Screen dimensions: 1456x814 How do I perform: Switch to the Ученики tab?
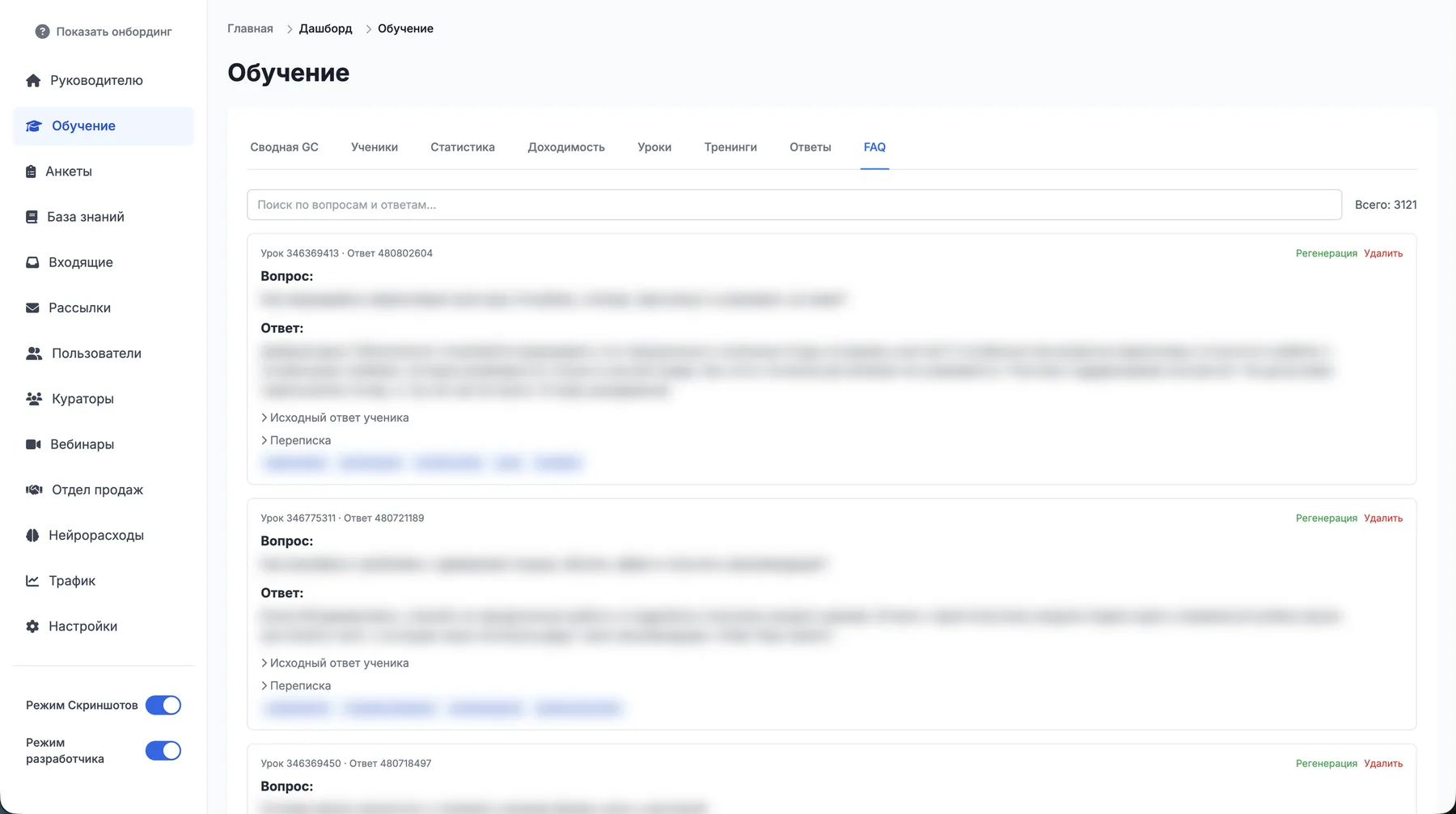tap(375, 147)
